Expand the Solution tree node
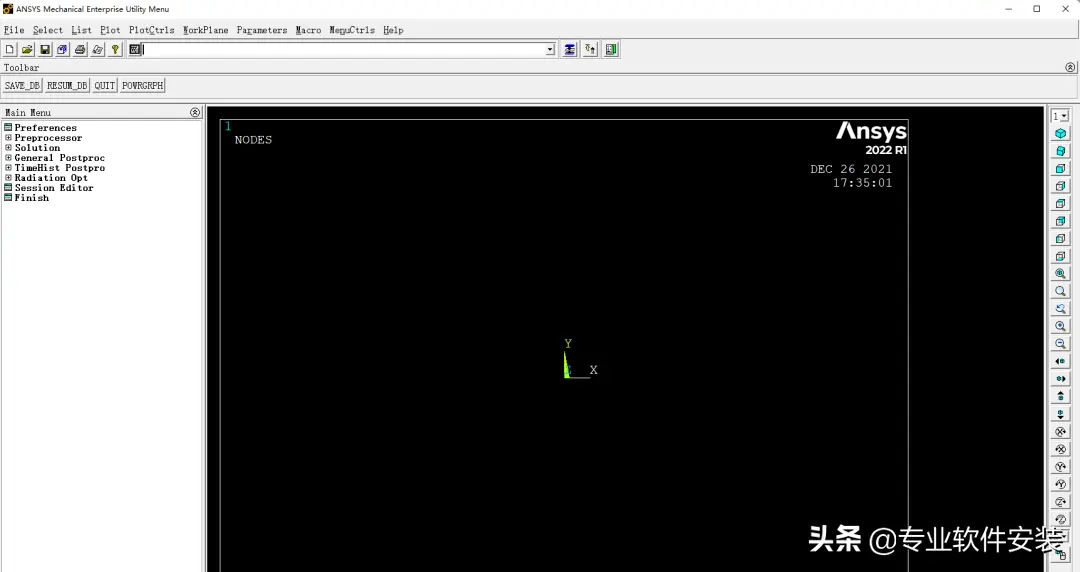 pos(8,147)
